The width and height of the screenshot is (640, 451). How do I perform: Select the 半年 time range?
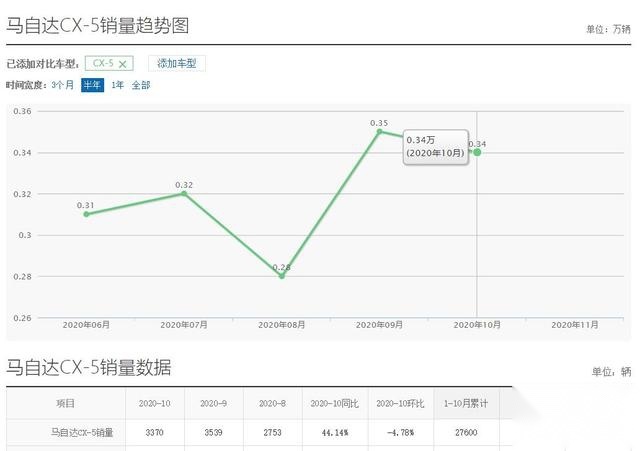click(92, 85)
